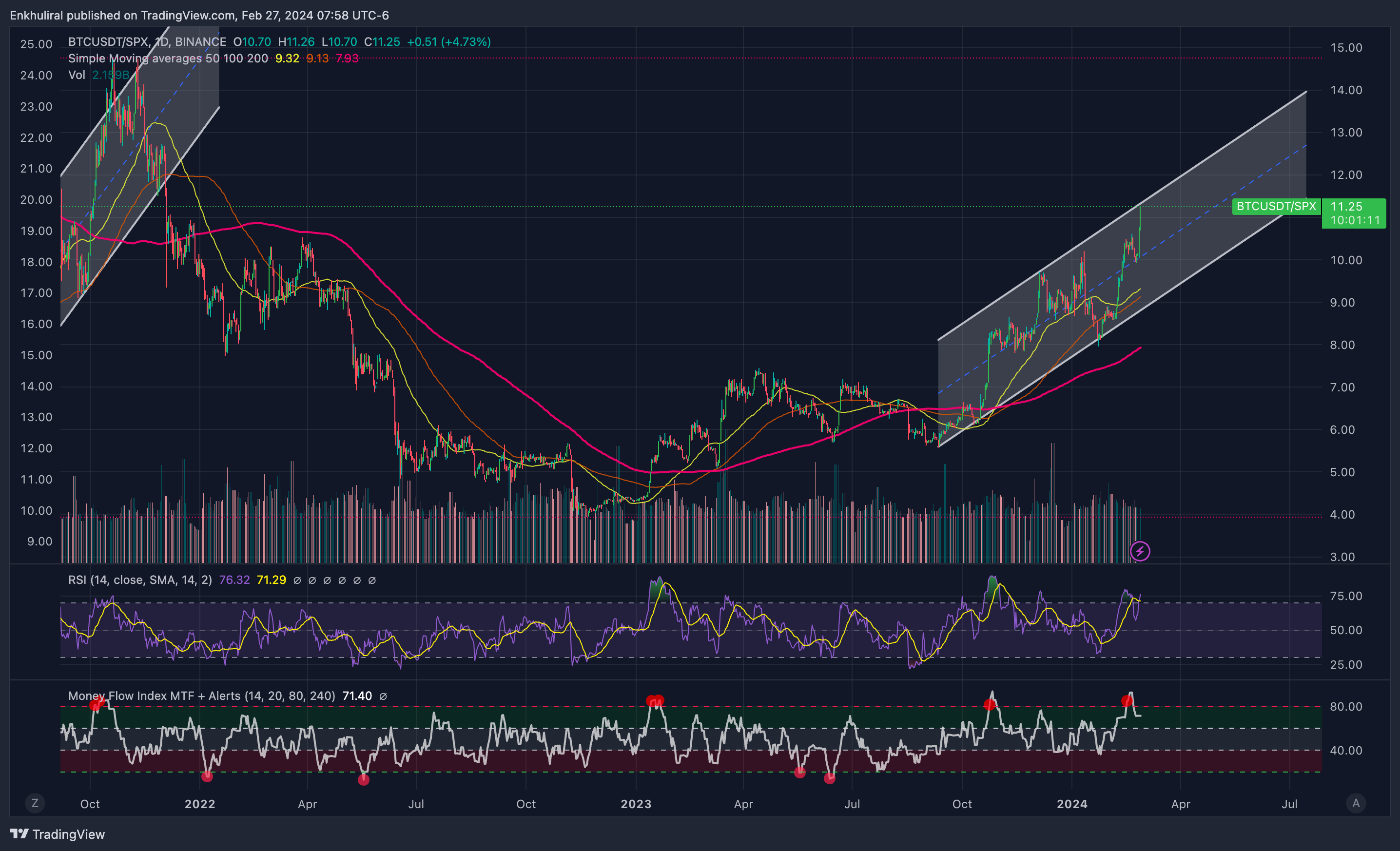Click the 2024 label on time axis

click(1071, 804)
